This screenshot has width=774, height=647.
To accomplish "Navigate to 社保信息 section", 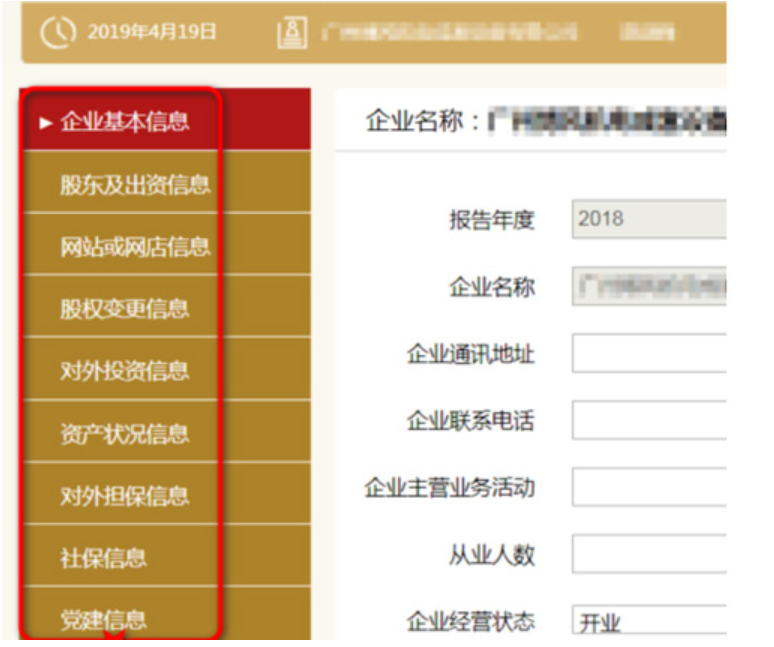I will (x=103, y=557).
